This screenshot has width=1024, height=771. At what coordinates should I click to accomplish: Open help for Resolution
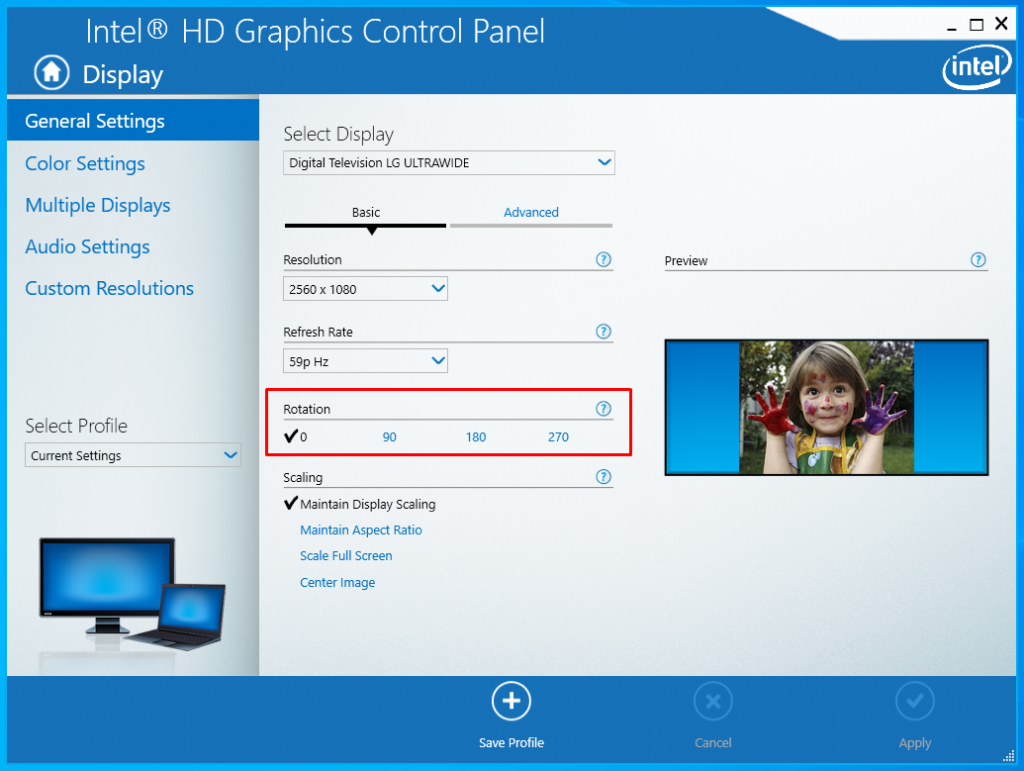point(603,260)
